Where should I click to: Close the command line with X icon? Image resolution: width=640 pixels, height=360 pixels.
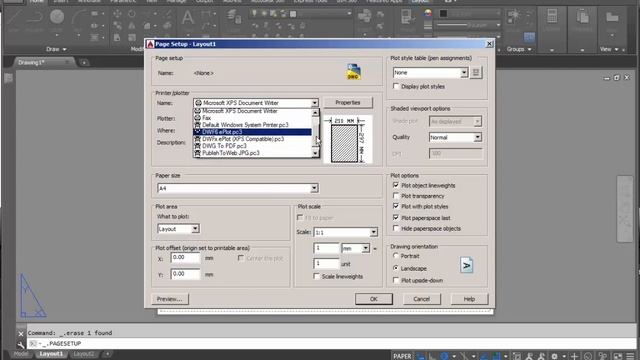click(21, 333)
